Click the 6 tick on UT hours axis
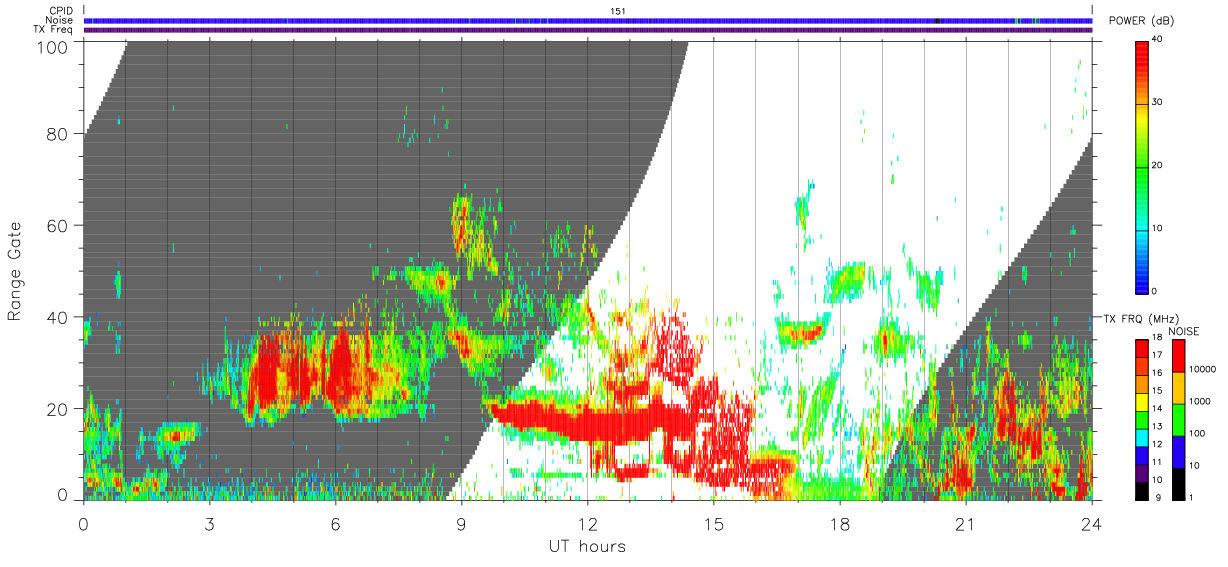 (x=336, y=523)
